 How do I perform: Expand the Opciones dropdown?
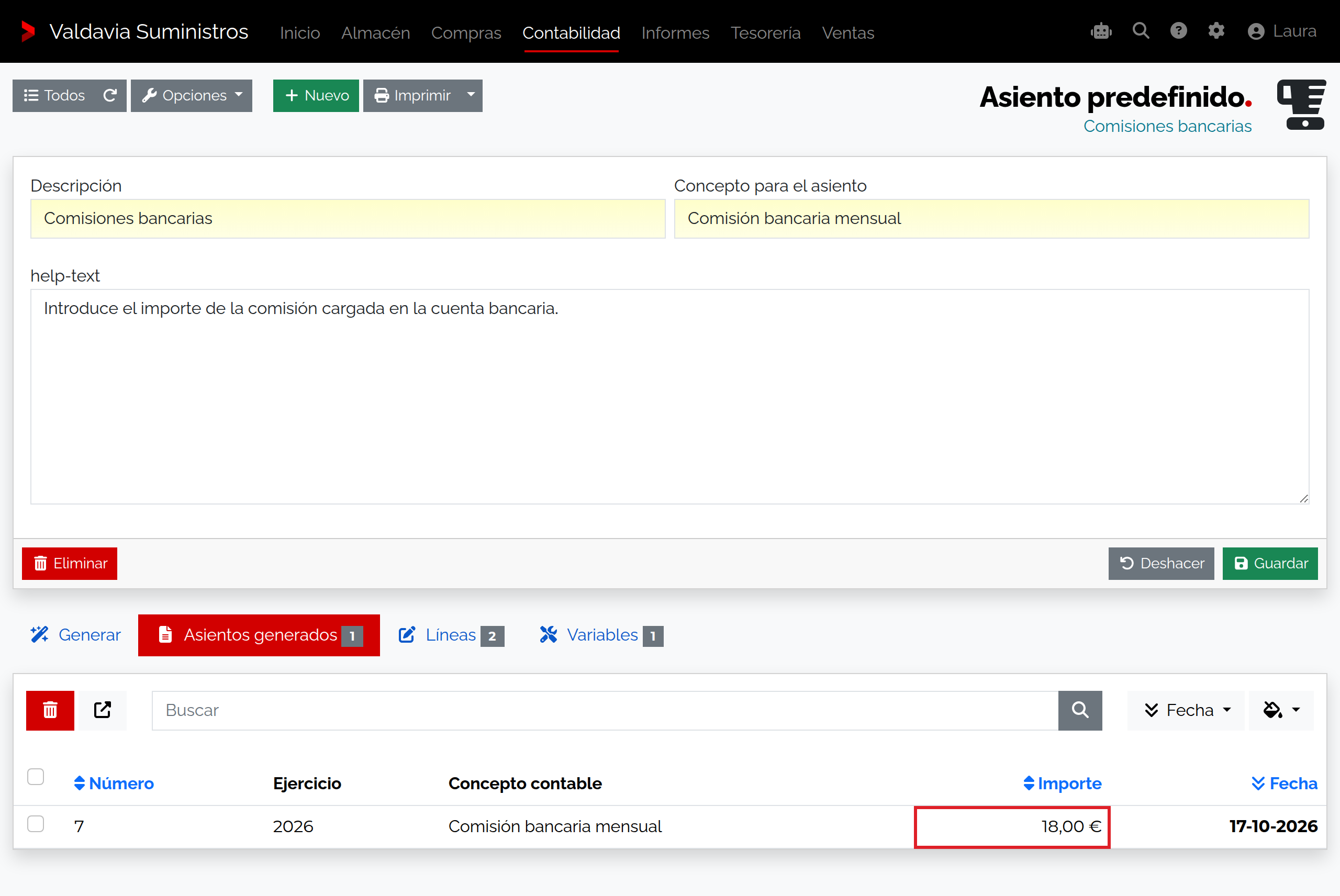click(x=192, y=95)
